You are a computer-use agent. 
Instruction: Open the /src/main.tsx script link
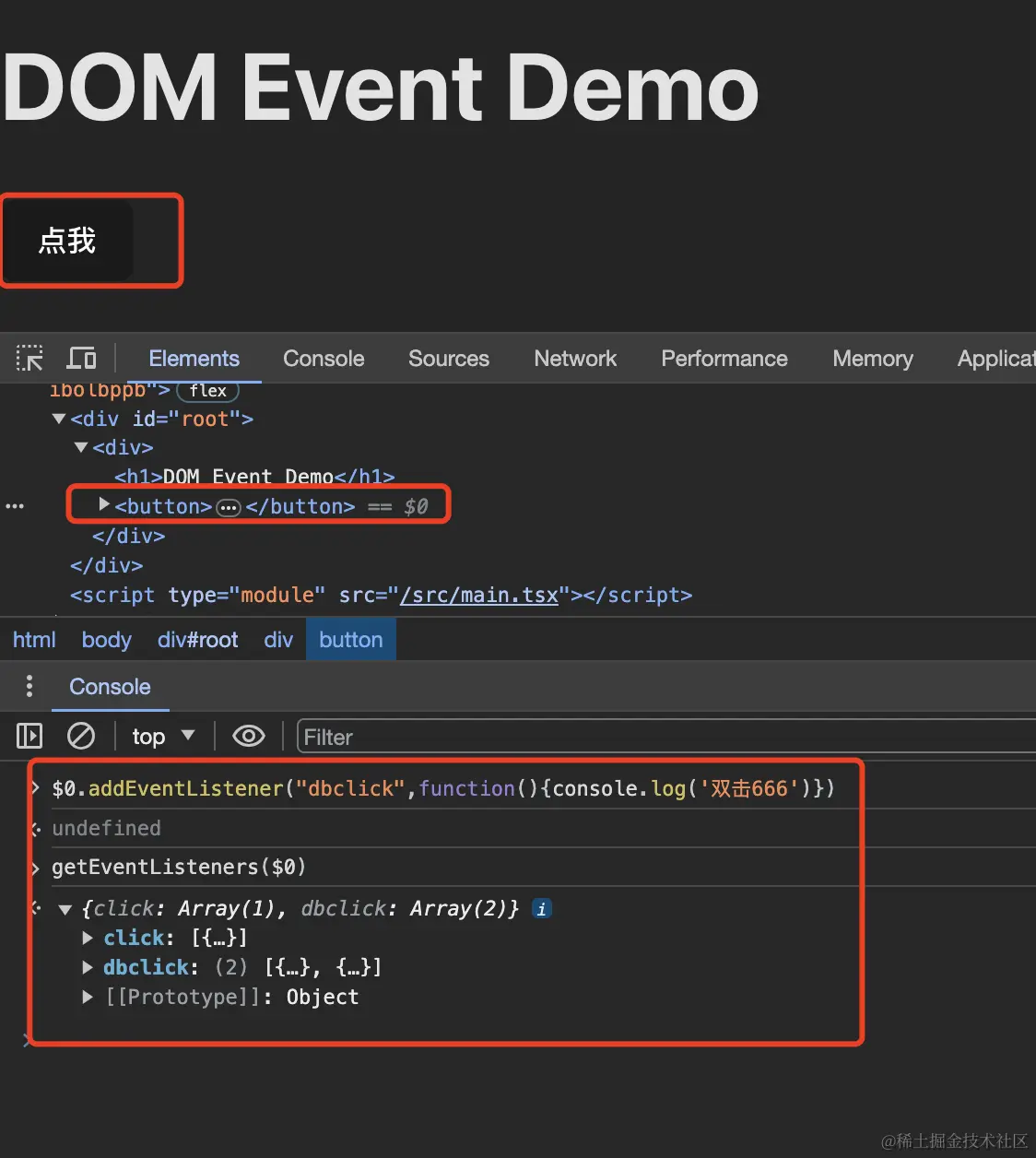click(x=479, y=596)
